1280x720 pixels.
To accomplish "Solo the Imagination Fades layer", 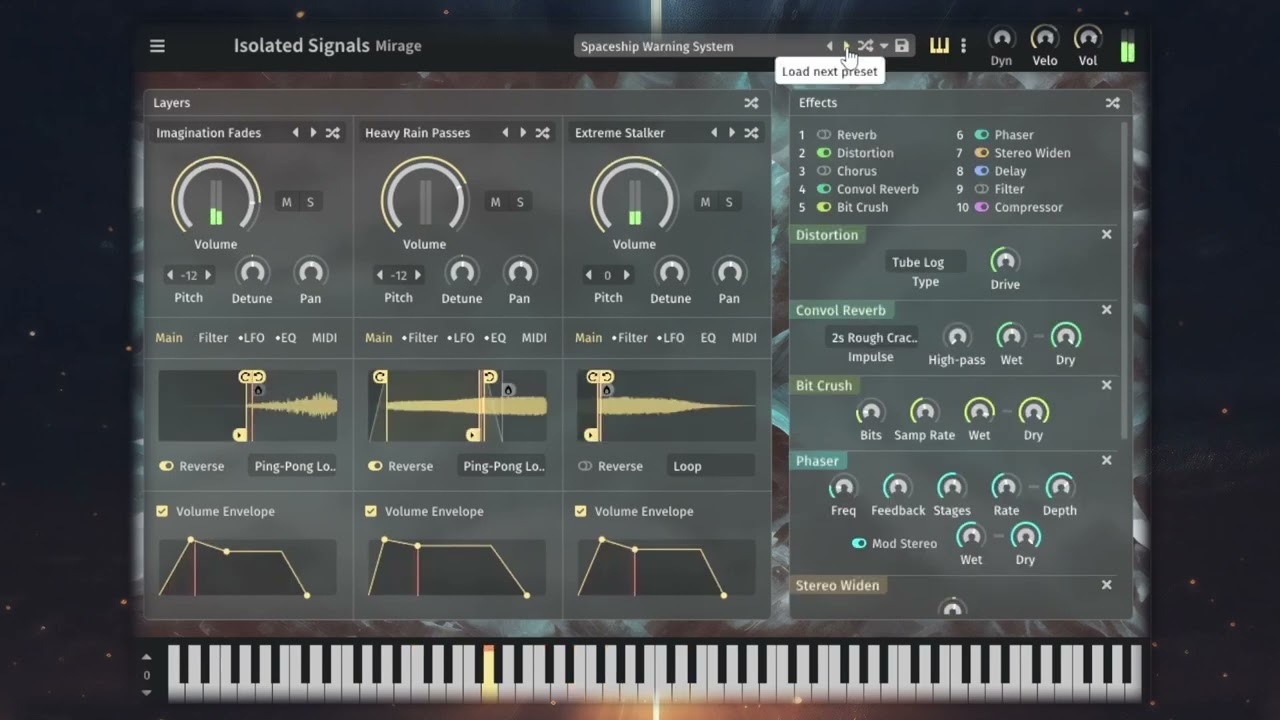I will (310, 202).
